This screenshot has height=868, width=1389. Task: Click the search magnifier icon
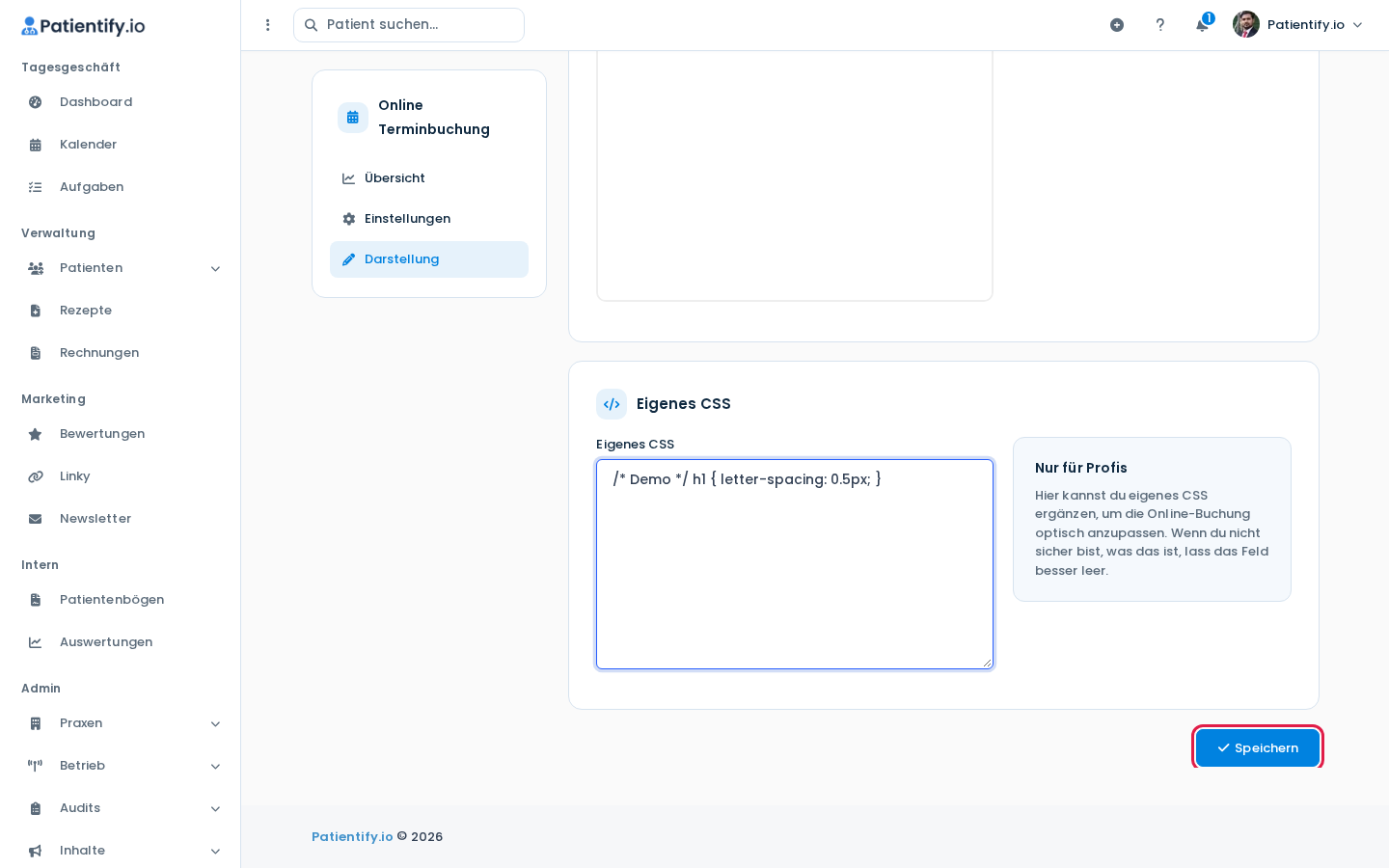[x=312, y=25]
